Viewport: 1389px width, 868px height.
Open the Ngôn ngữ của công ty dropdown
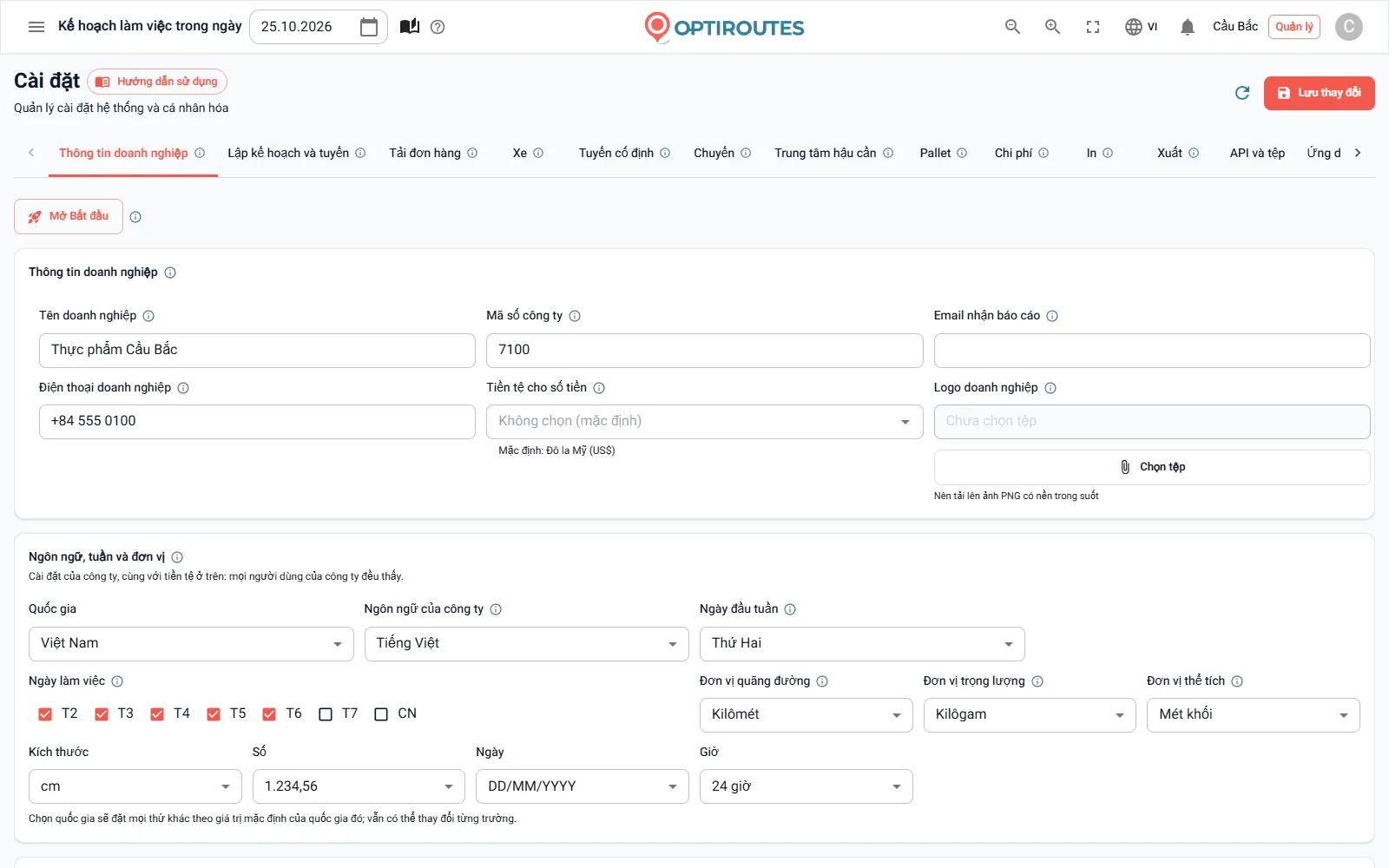526,644
